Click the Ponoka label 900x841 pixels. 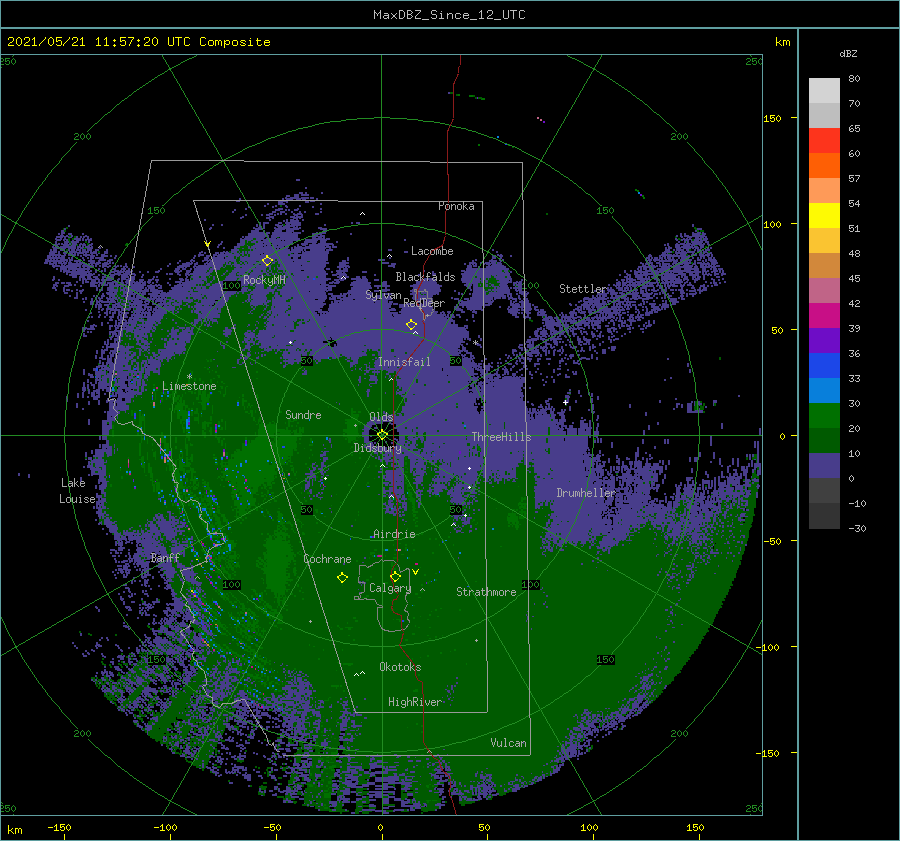(456, 206)
